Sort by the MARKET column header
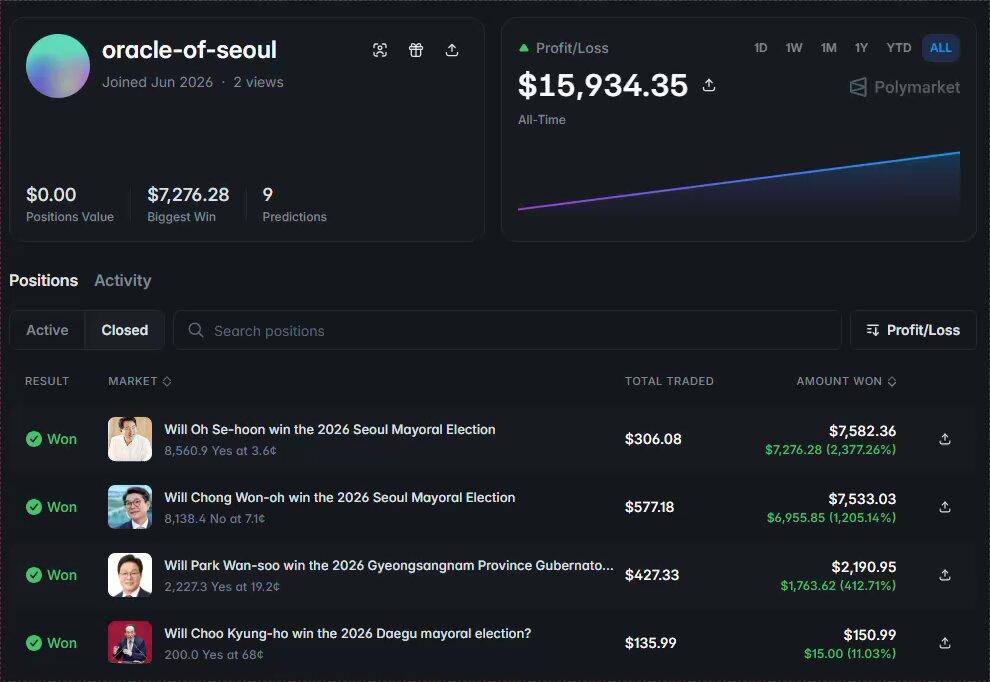 point(140,381)
